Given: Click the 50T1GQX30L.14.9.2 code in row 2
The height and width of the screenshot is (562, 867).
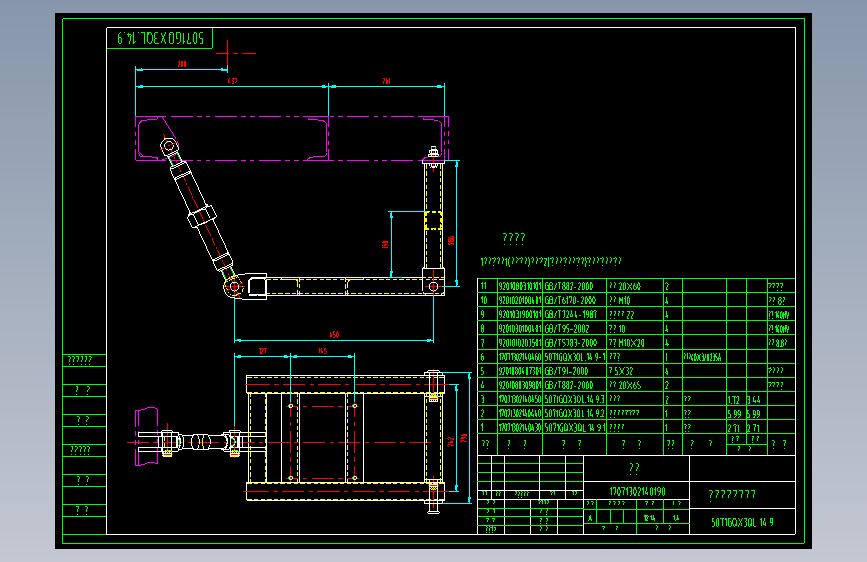Looking at the screenshot, I should click(x=574, y=413).
